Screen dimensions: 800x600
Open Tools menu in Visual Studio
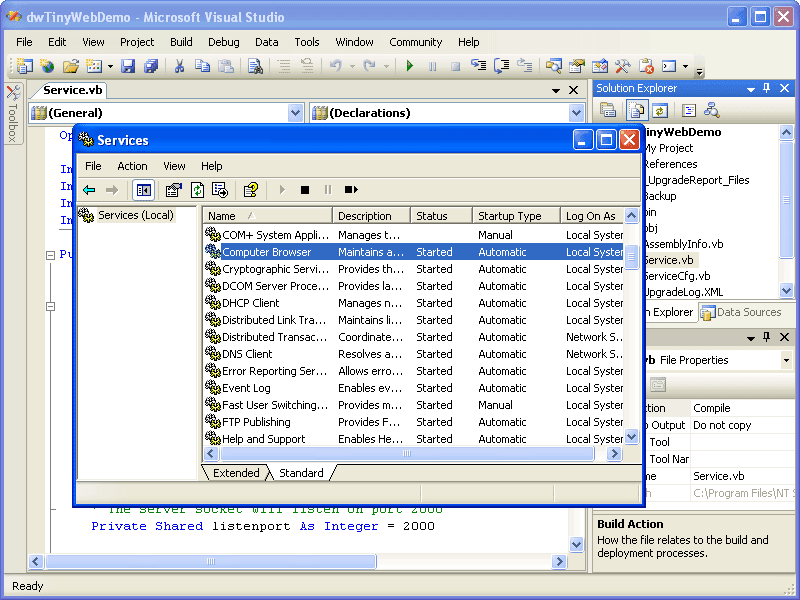click(307, 42)
